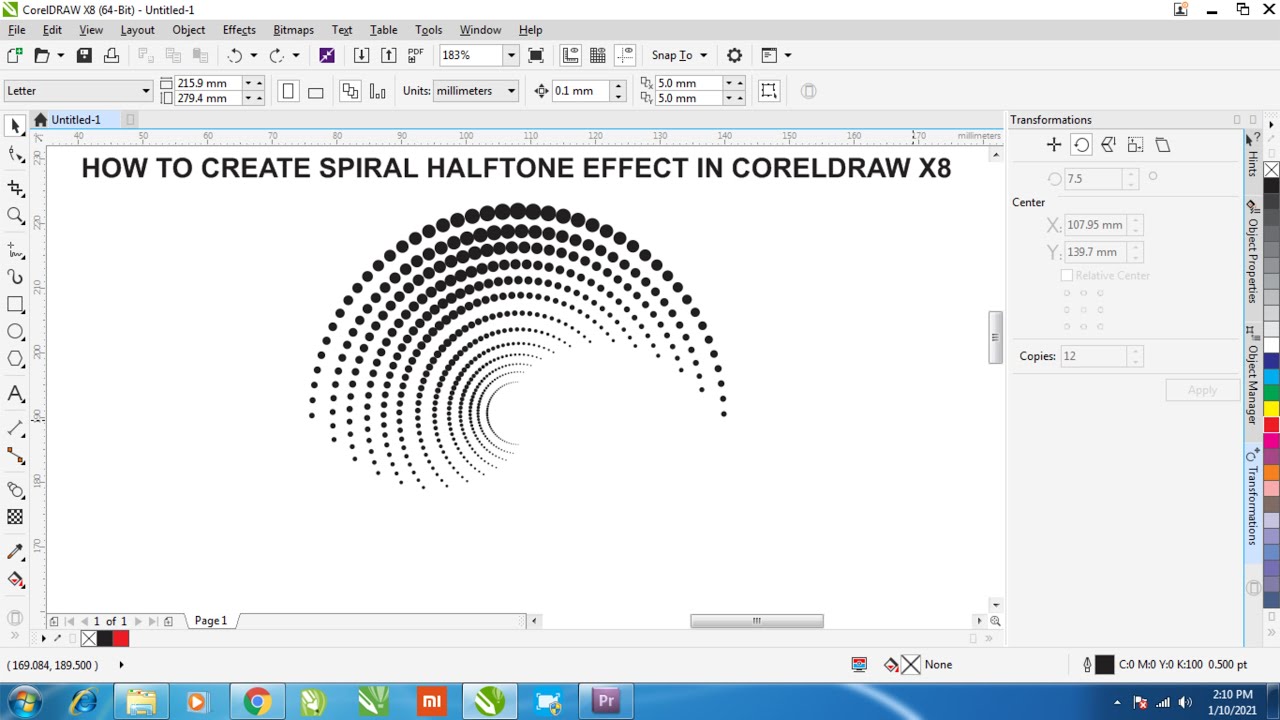Image resolution: width=1280 pixels, height=720 pixels.
Task: Open the Skew transformation tab
Action: point(1162,145)
